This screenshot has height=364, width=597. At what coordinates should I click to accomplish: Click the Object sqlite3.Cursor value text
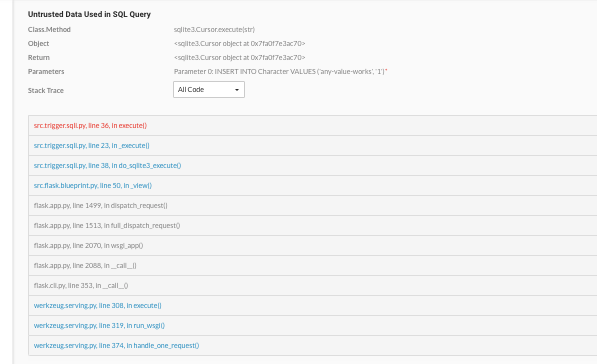point(239,43)
